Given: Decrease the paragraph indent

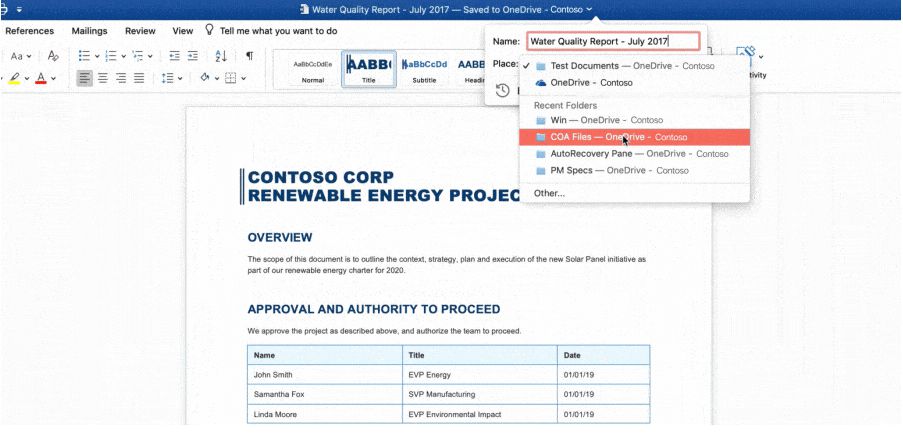Looking at the screenshot, I should point(174,56).
